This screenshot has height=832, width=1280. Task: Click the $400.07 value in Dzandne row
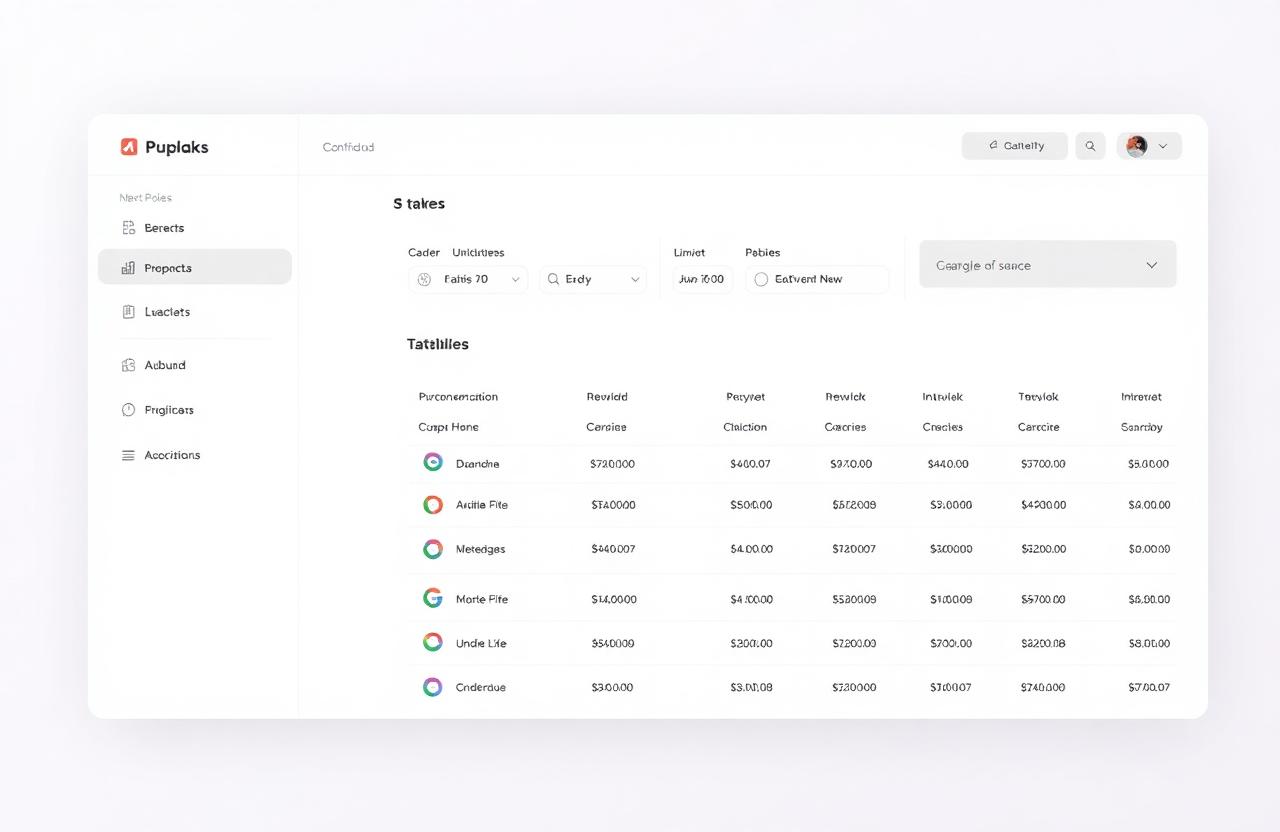[x=750, y=464]
